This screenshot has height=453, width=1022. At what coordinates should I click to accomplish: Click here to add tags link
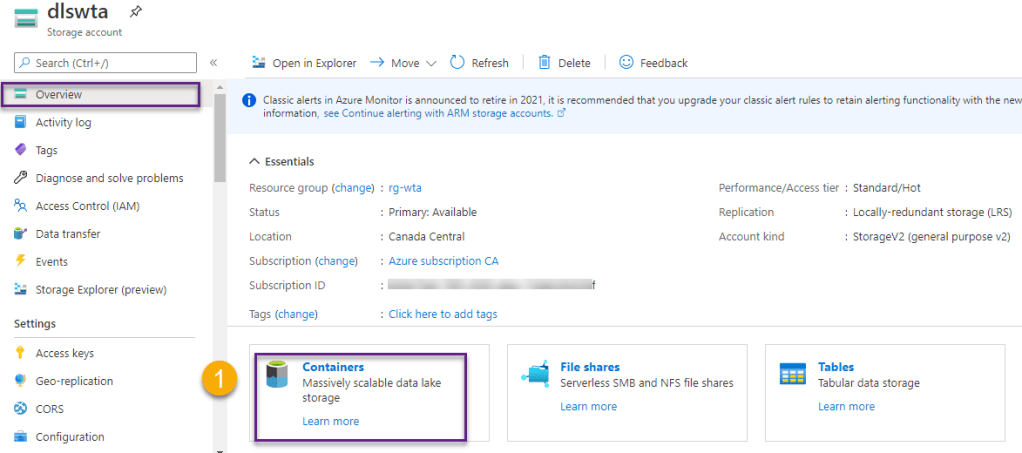442,314
